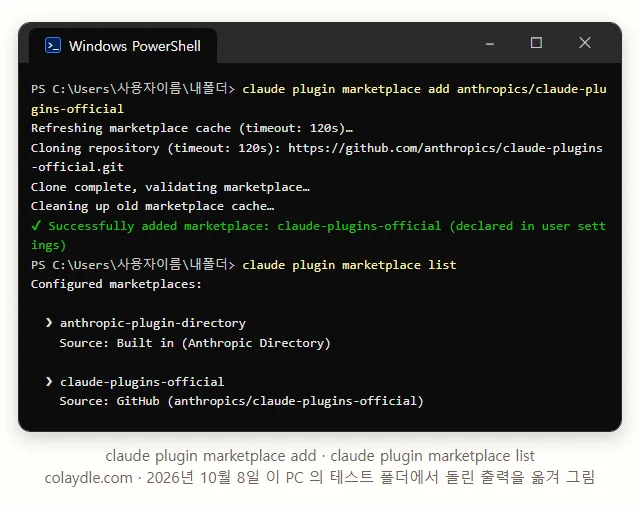Click the claude-plugins-official chevron marker

click(x=49, y=382)
